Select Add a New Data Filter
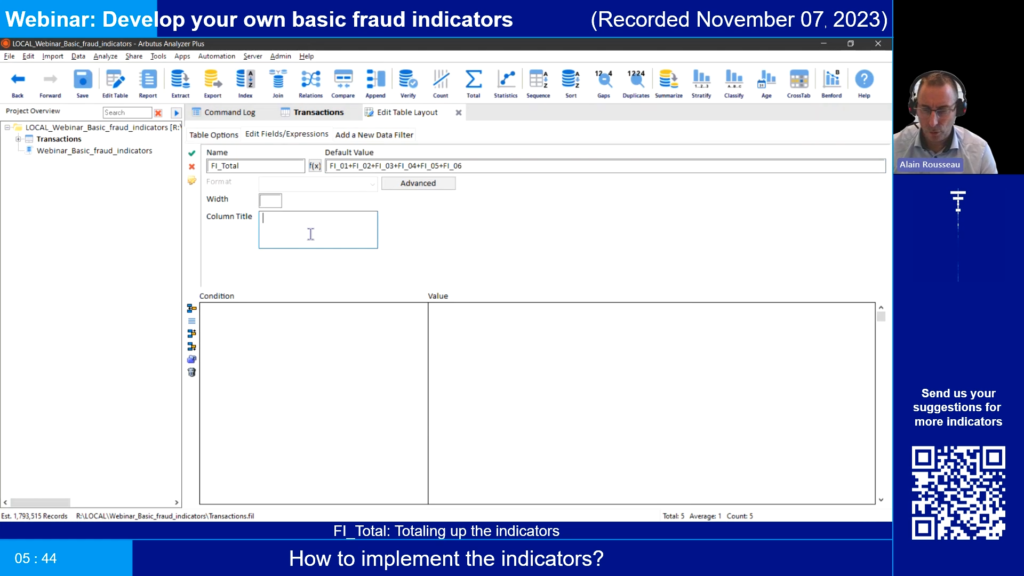 coord(374,135)
